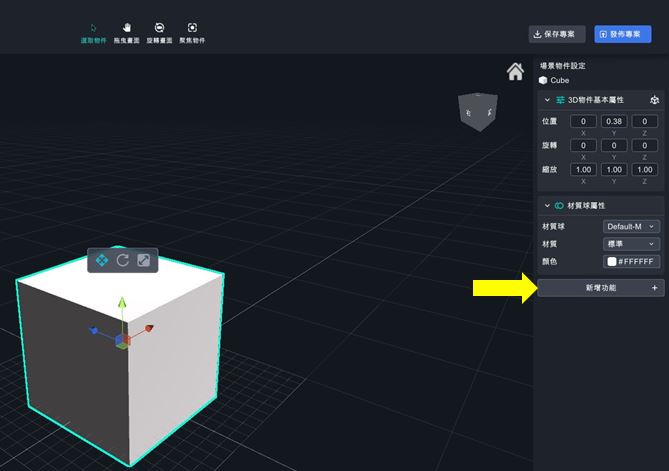Click the 位置 X input field

[583, 121]
